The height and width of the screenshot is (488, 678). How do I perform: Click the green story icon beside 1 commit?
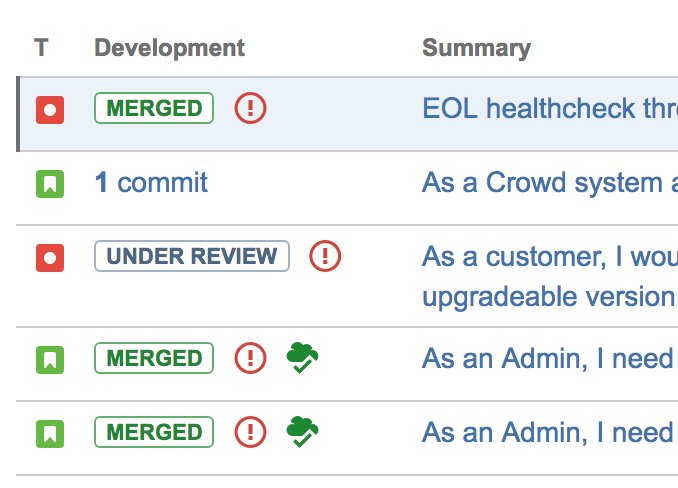tap(50, 184)
